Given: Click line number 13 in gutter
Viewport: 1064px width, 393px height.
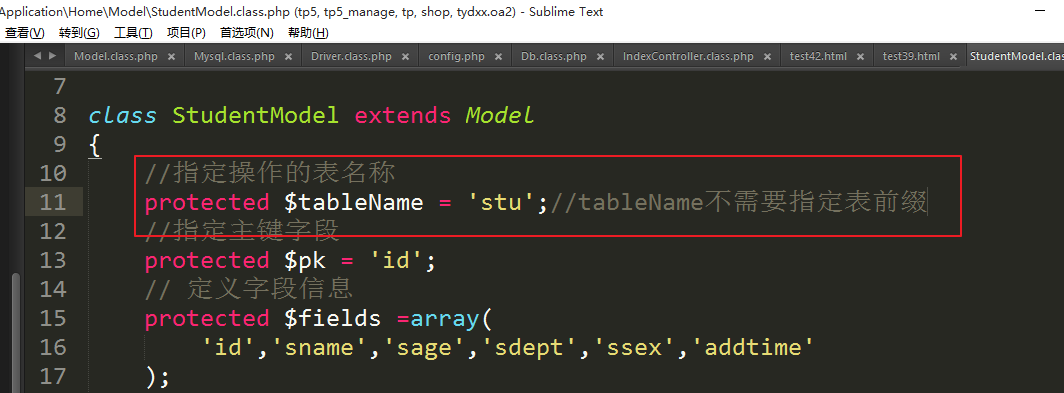Looking at the screenshot, I should click(x=60, y=260).
